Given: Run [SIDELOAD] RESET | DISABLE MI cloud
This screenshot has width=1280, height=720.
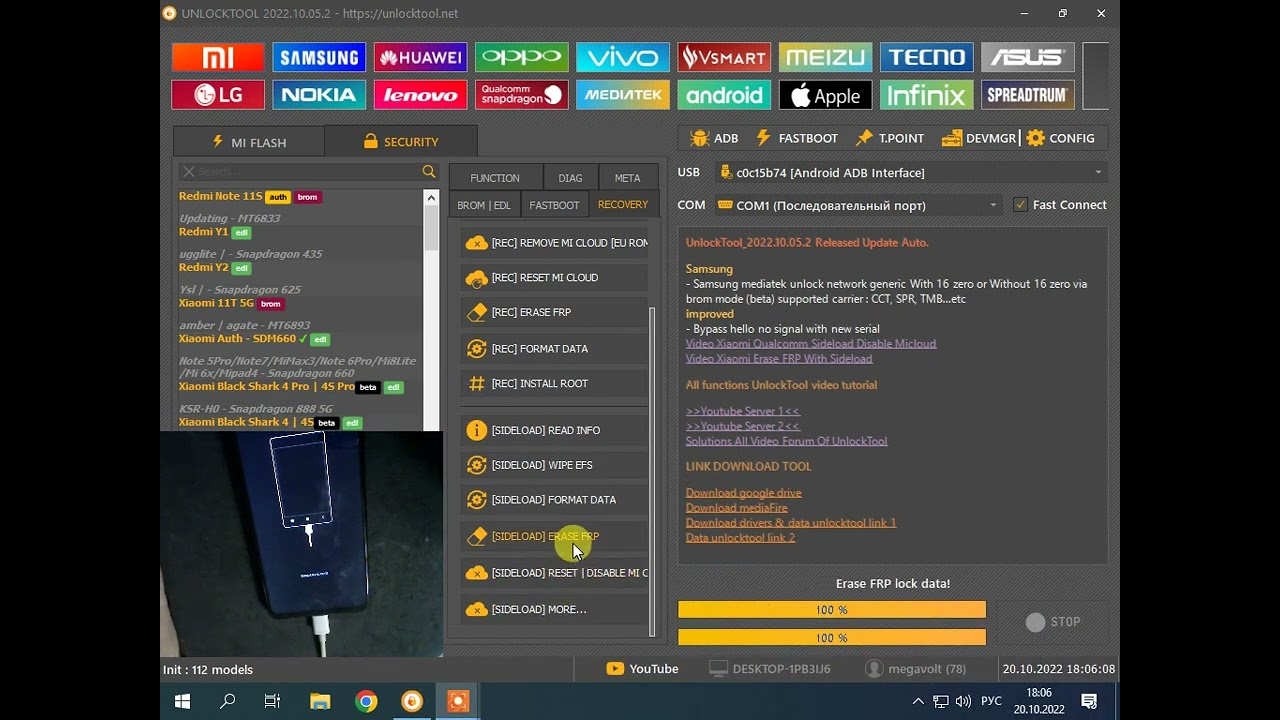Looking at the screenshot, I should (555, 573).
